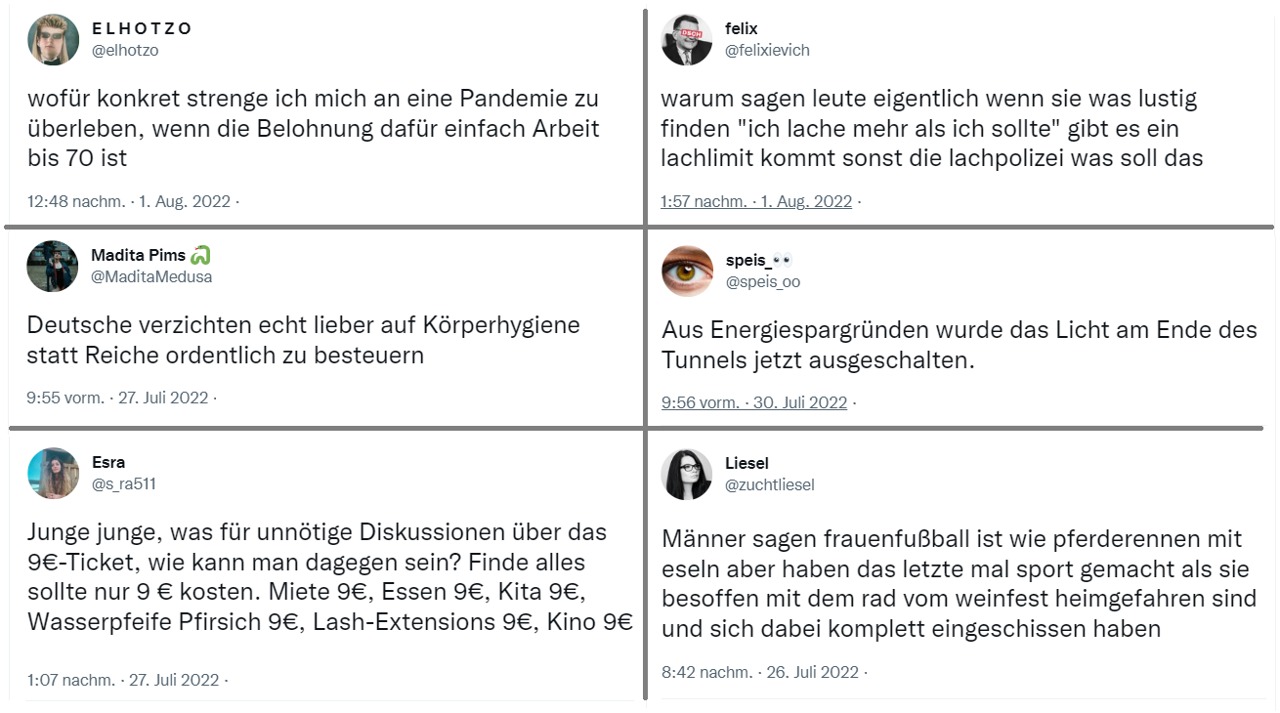Open Esra's profile photo
Screen dimensions: 1280x713
click(x=53, y=473)
